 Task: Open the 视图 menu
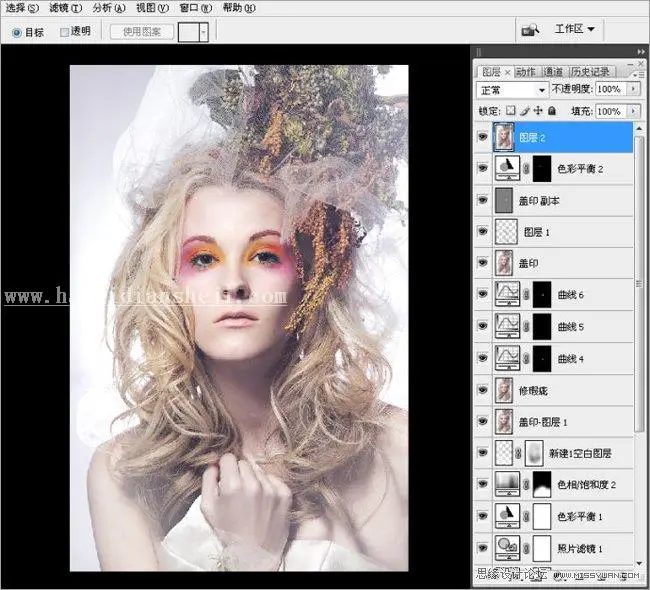coord(153,8)
